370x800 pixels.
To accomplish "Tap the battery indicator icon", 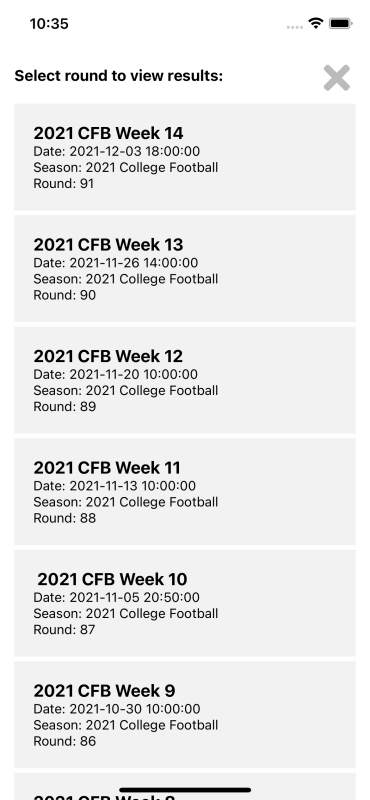I will (x=340, y=23).
